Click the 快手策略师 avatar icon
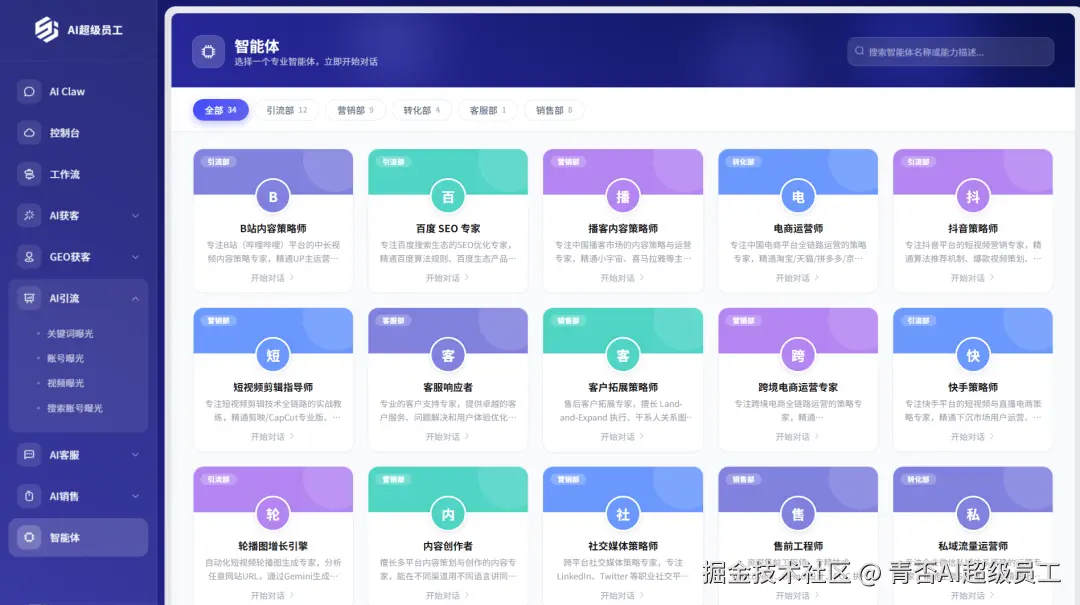Image resolution: width=1080 pixels, height=605 pixels. point(973,355)
